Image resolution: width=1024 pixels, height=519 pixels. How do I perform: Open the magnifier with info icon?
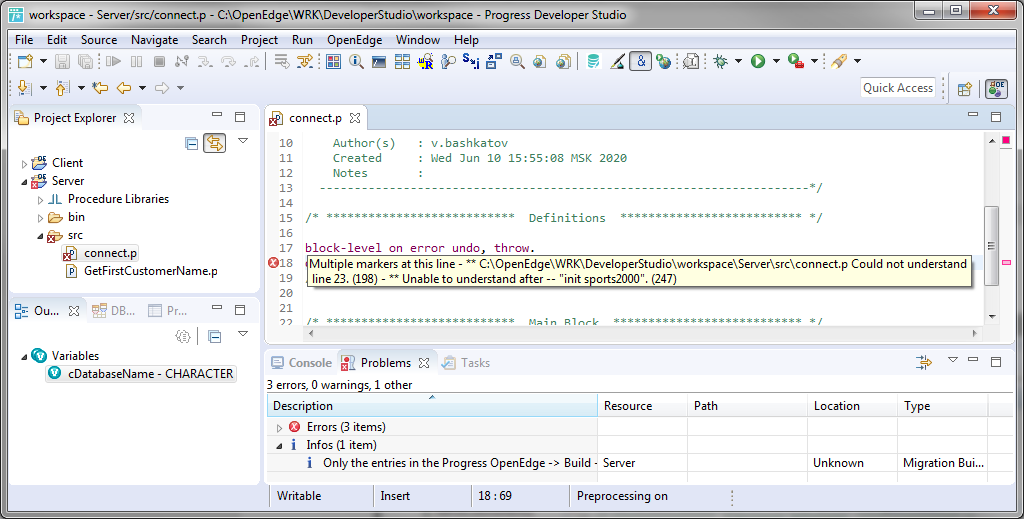pos(356,61)
